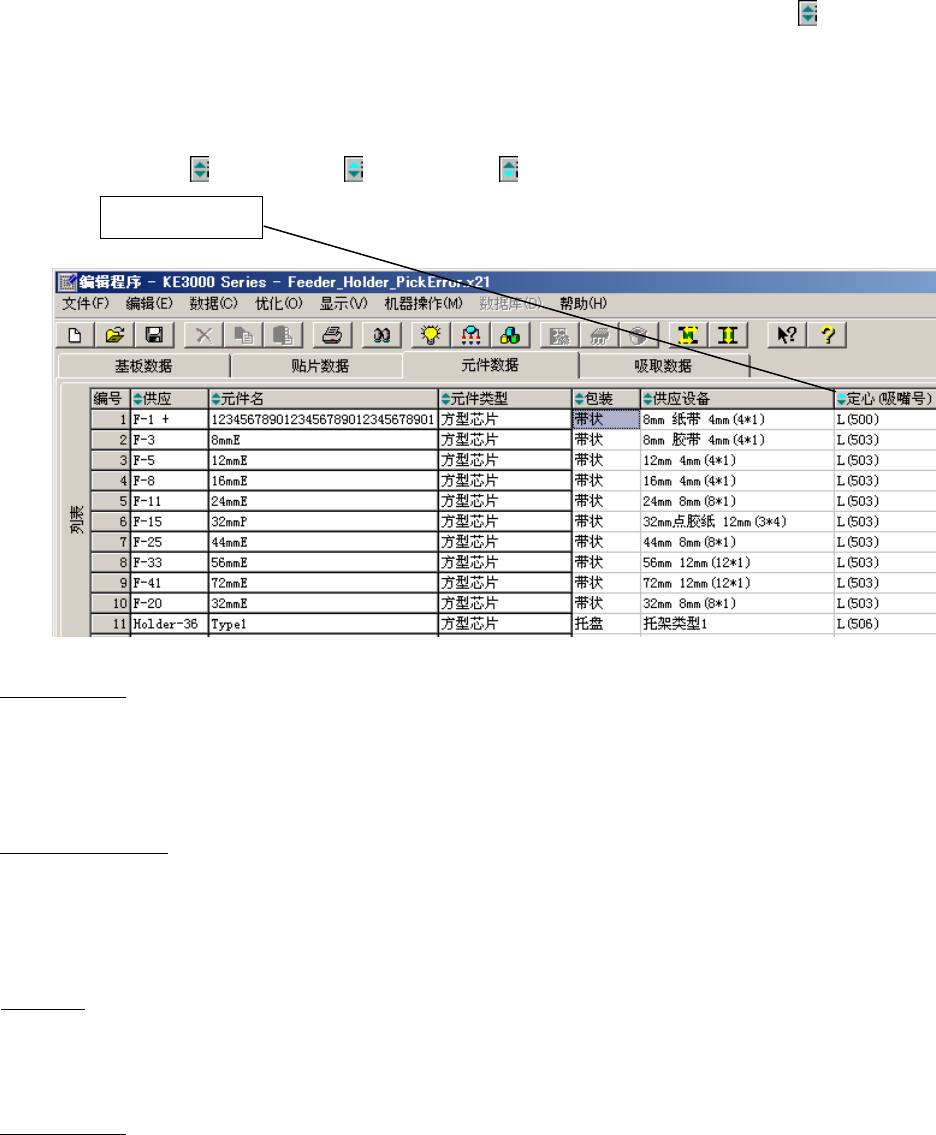
Task: Select supply cell F-1 +
Action: 169,419
